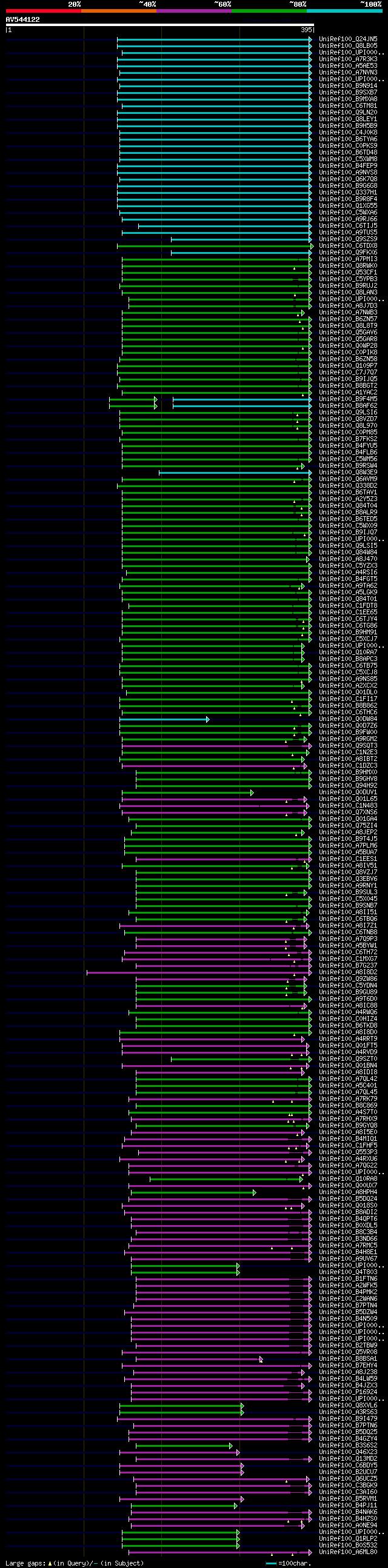Click UniRef100_B9I479 label
Screen dimensions: 388x1568
coord(348,1419)
